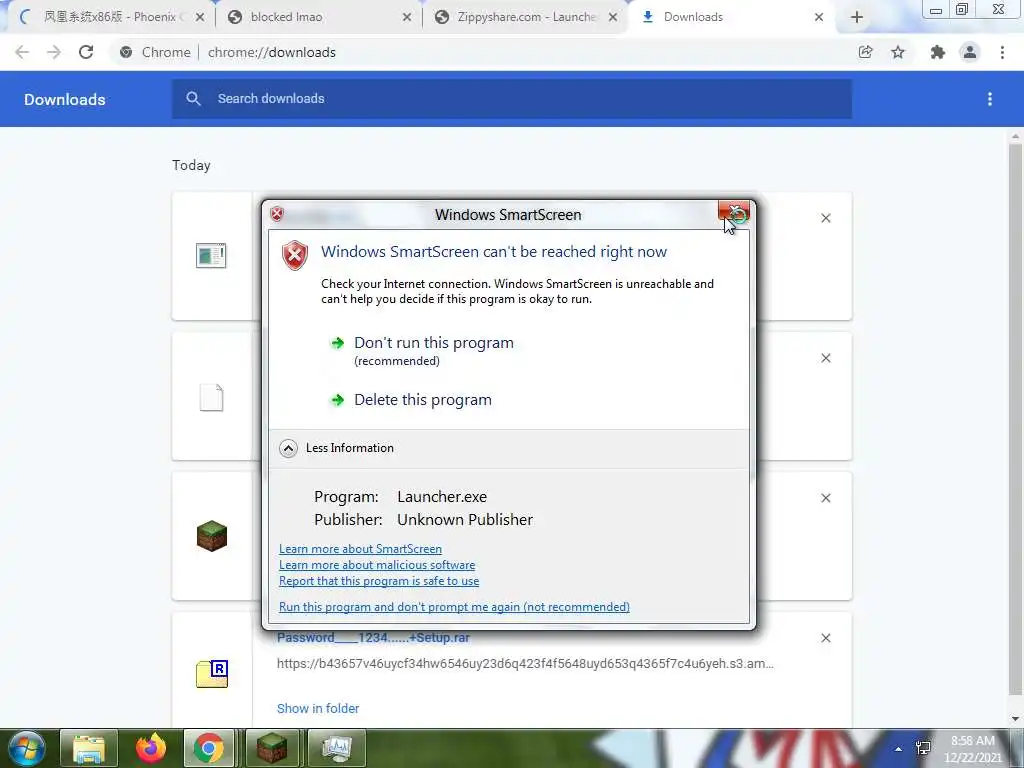This screenshot has width=1024, height=768.
Task: Click the Chrome taskbar button
Action: (x=209, y=748)
